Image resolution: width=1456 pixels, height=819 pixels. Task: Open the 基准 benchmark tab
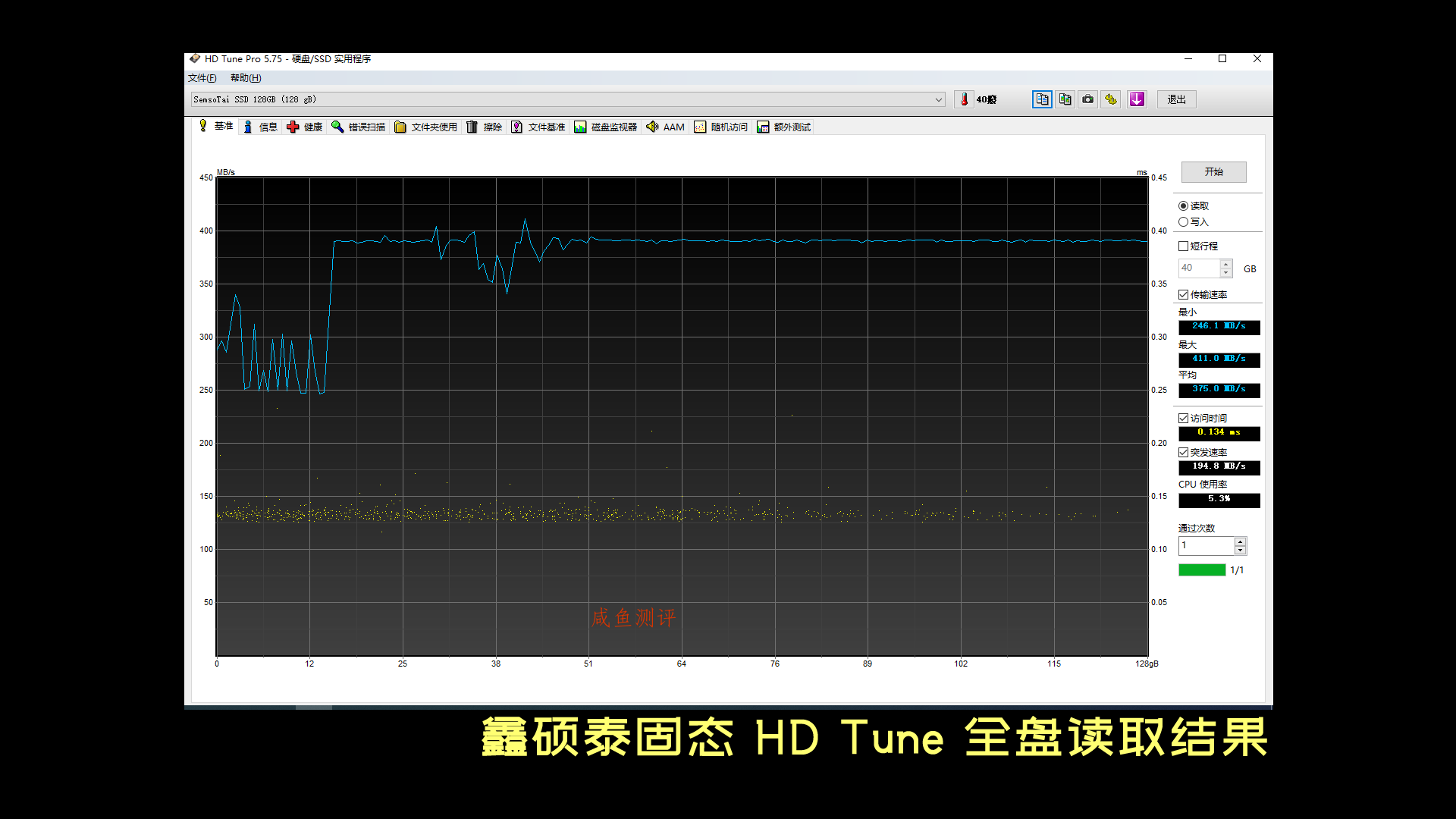(216, 126)
